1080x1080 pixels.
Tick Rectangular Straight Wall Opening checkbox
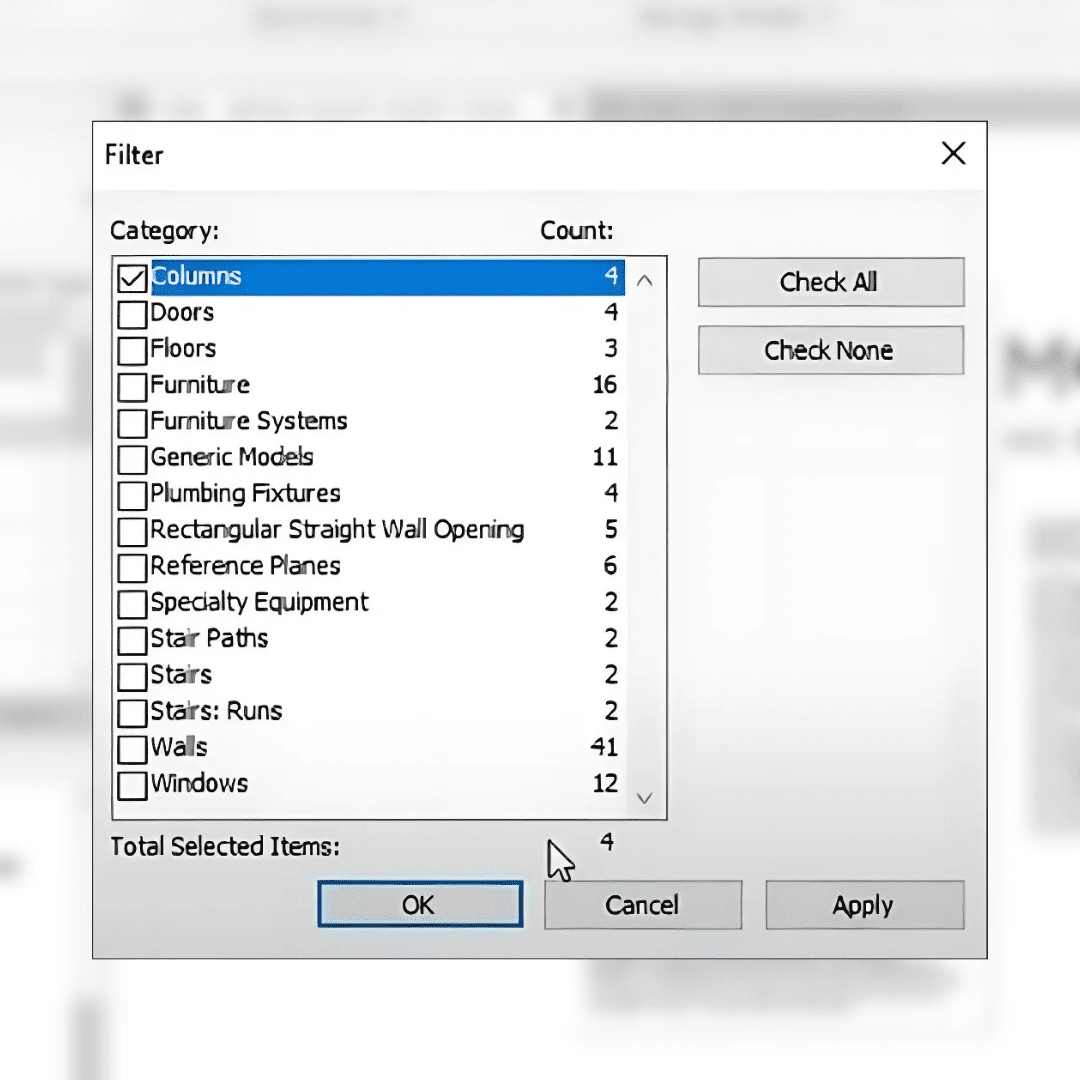click(132, 531)
